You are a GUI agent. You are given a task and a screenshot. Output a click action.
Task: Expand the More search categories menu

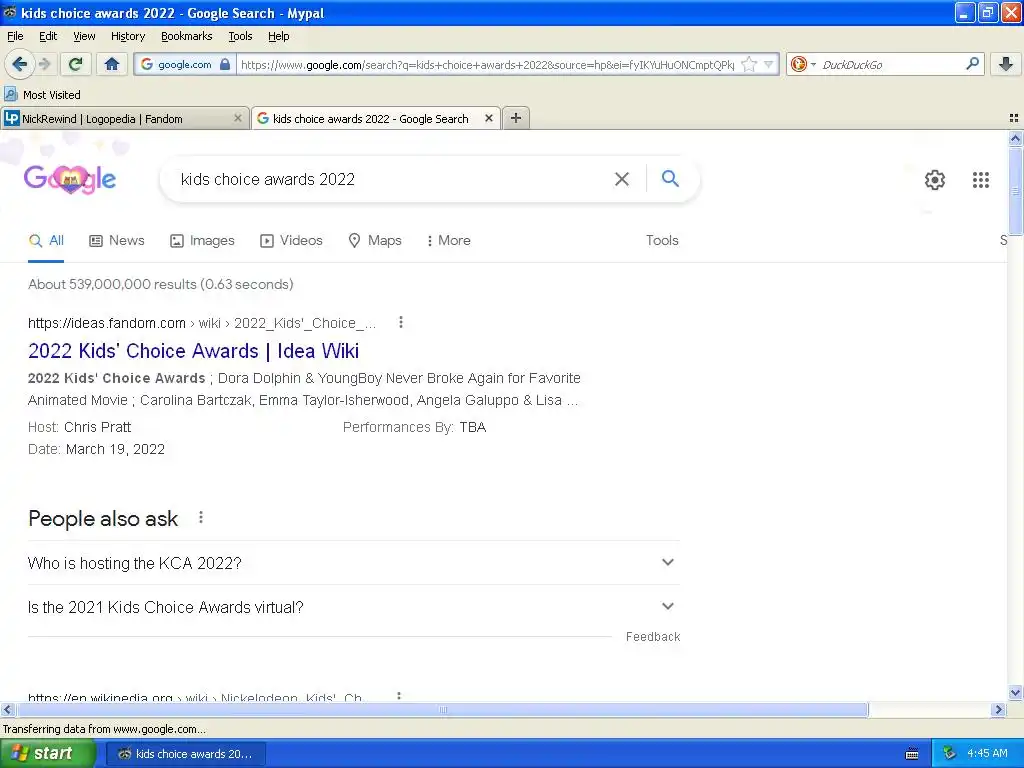click(x=449, y=240)
